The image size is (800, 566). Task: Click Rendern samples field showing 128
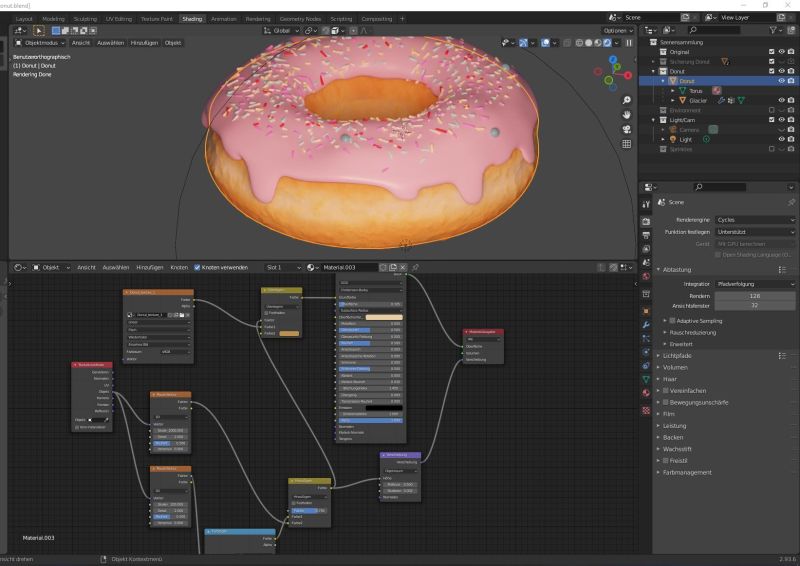pos(755,296)
